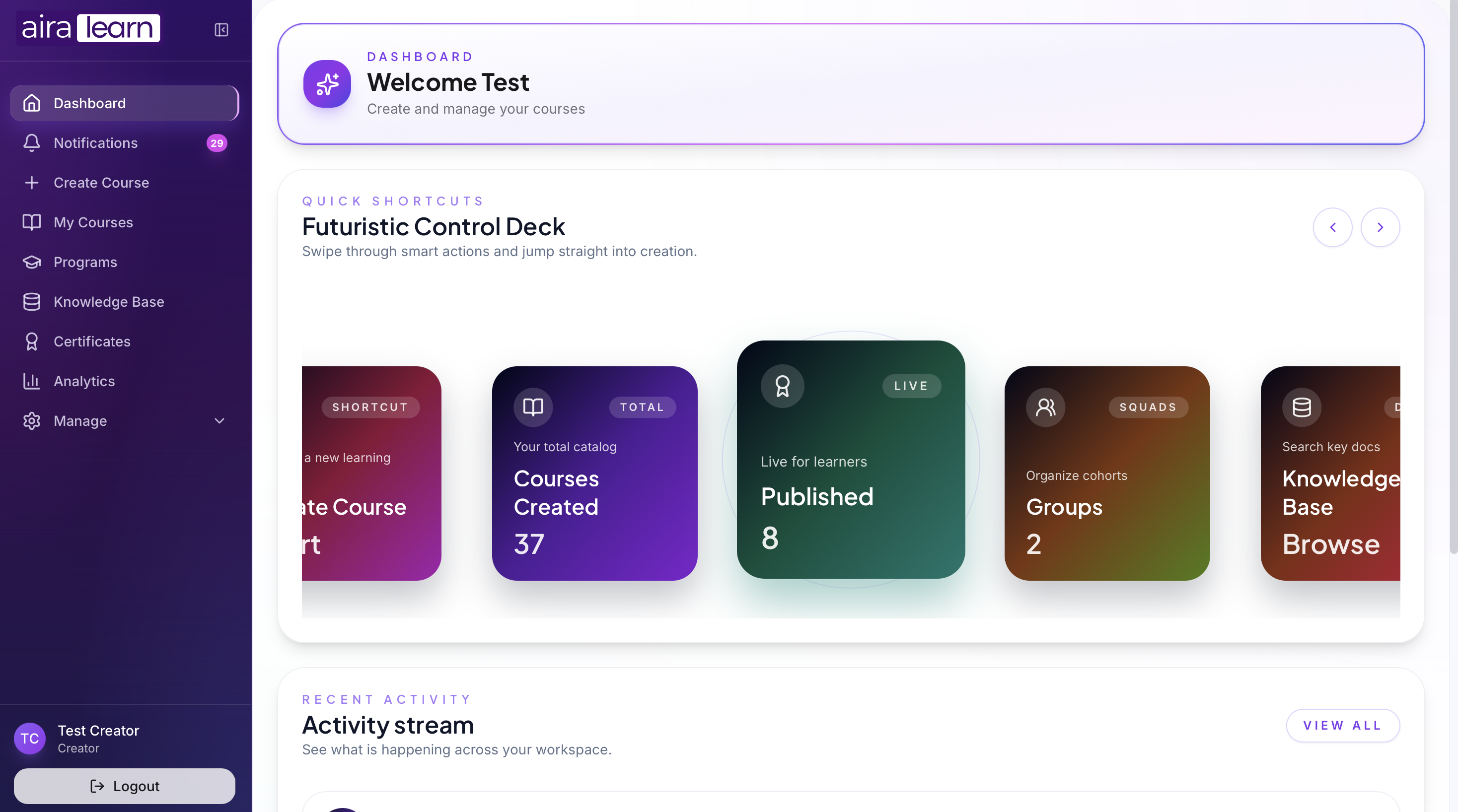Select Create Course in the sidebar

pos(125,182)
